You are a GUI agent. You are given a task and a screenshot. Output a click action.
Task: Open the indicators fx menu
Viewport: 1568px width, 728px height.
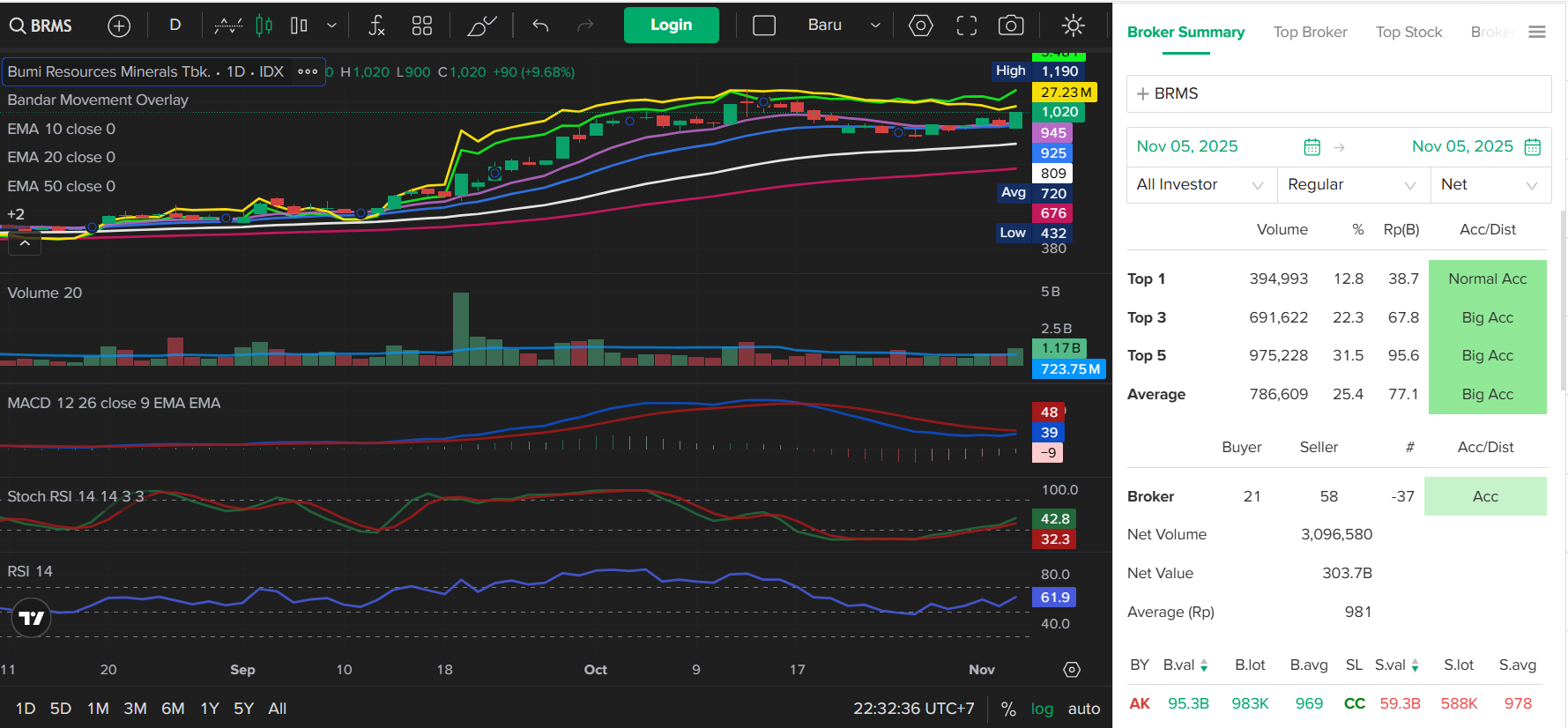click(376, 26)
